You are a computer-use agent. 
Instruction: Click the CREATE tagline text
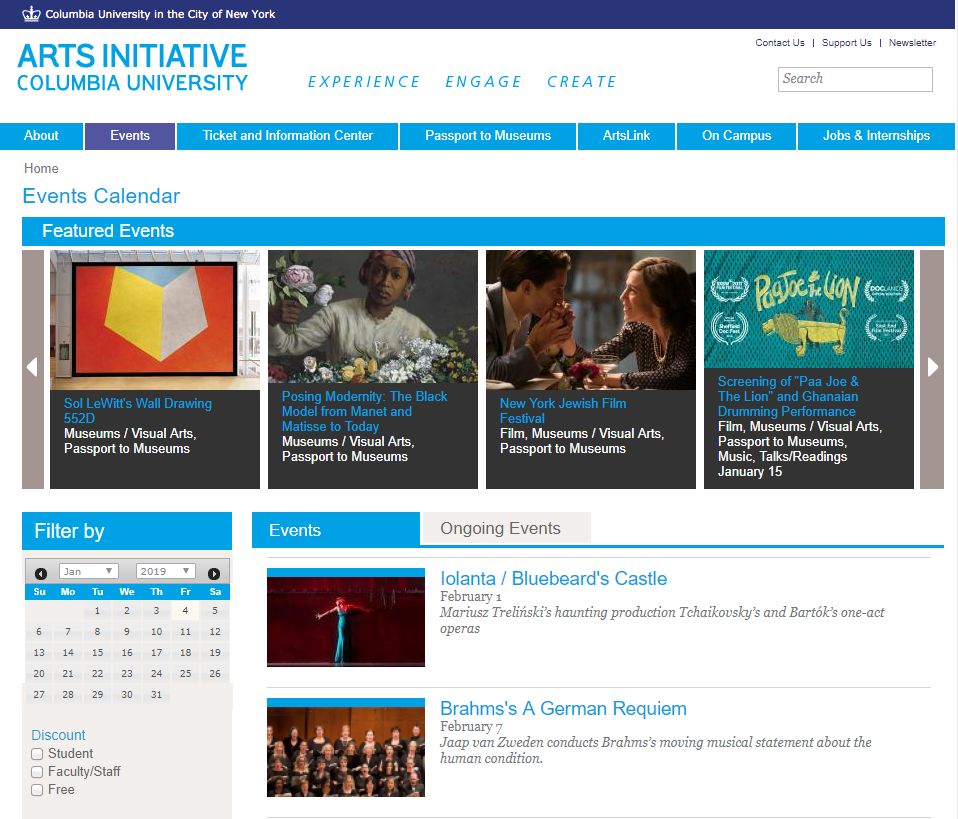coord(582,82)
